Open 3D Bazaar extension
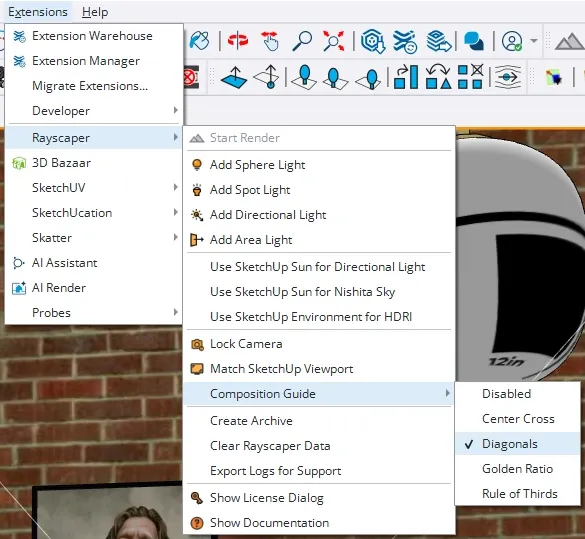The width and height of the screenshot is (585, 539). pyautogui.click(x=94, y=163)
